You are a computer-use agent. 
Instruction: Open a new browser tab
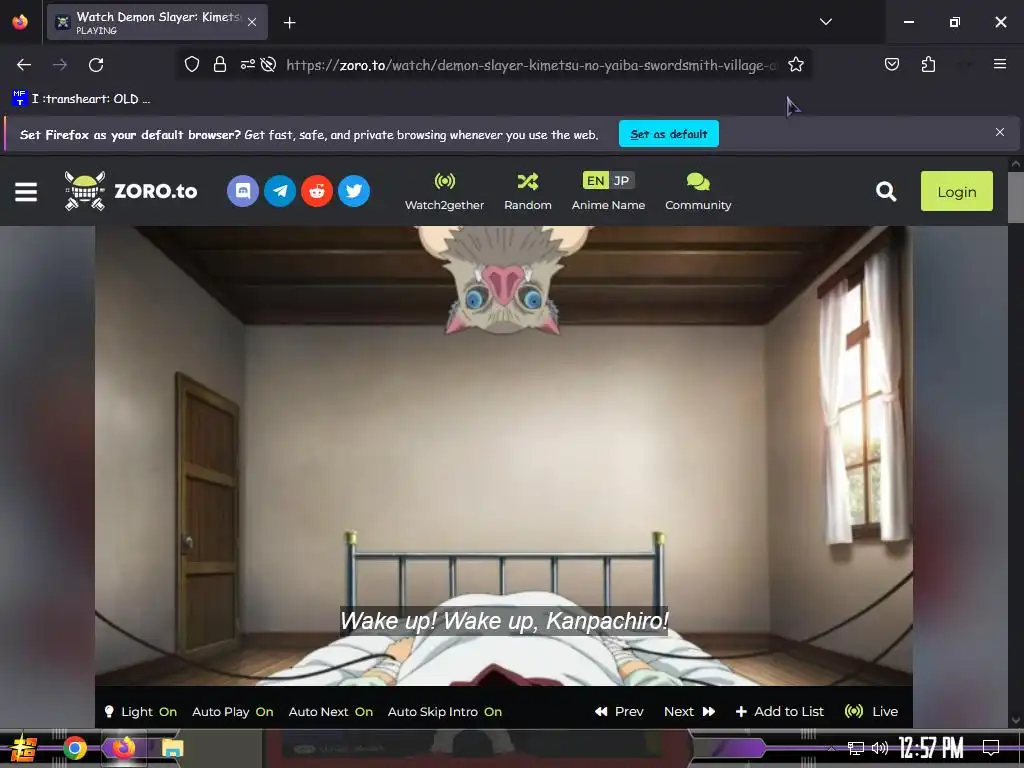[x=289, y=23]
